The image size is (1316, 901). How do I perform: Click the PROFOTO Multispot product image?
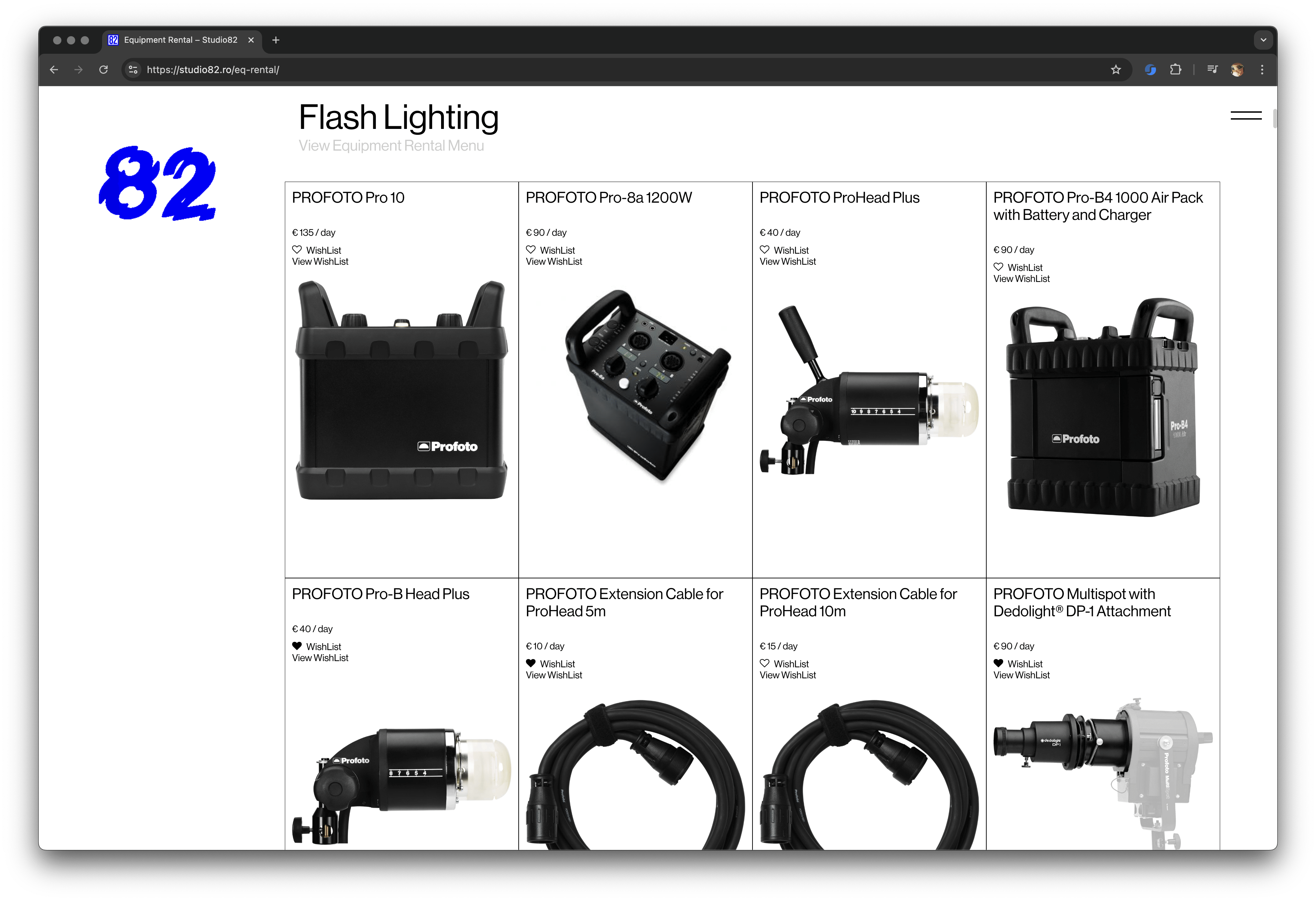click(x=1103, y=772)
